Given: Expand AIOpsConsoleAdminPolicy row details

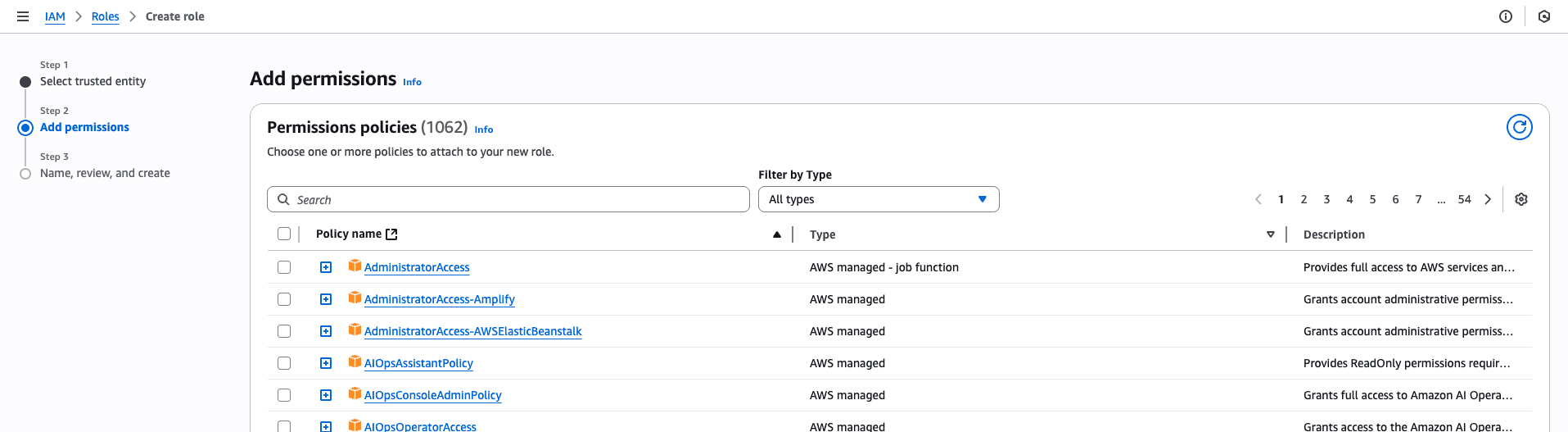Looking at the screenshot, I should pyautogui.click(x=326, y=395).
